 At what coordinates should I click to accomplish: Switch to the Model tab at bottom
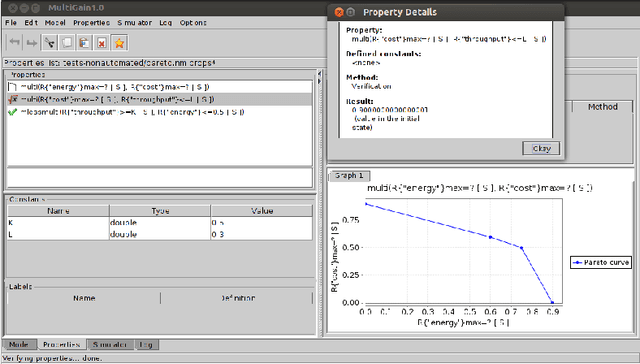click(19, 344)
